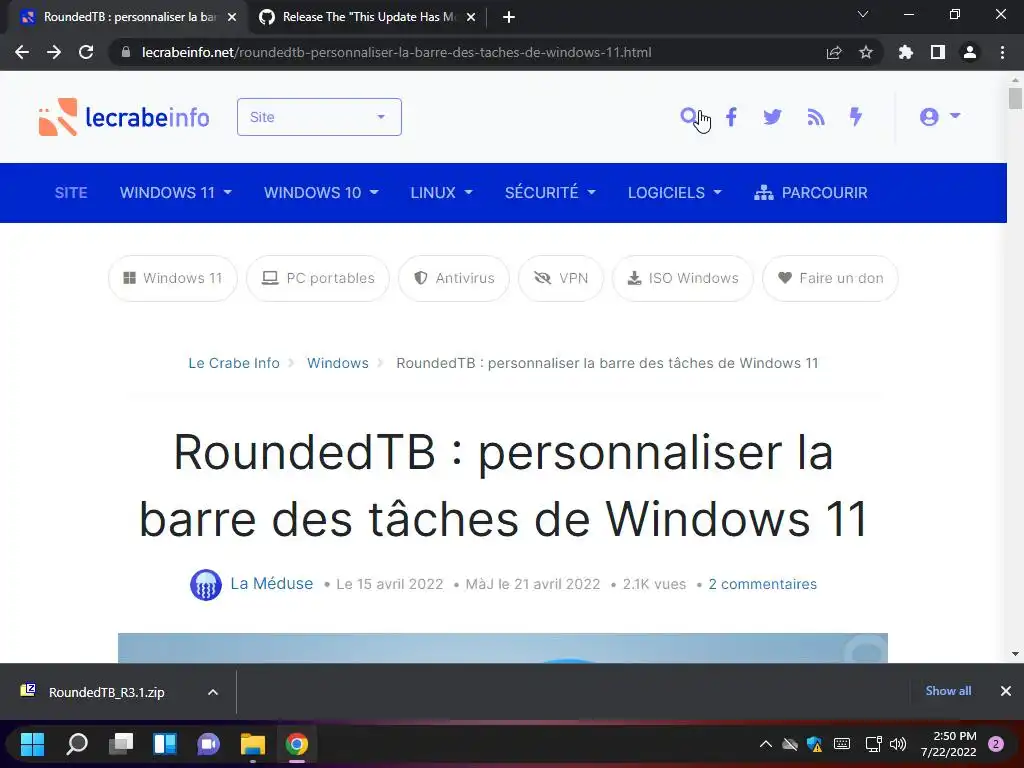Open the Chat taskbar icon
The image size is (1024, 768).
pos(208,744)
